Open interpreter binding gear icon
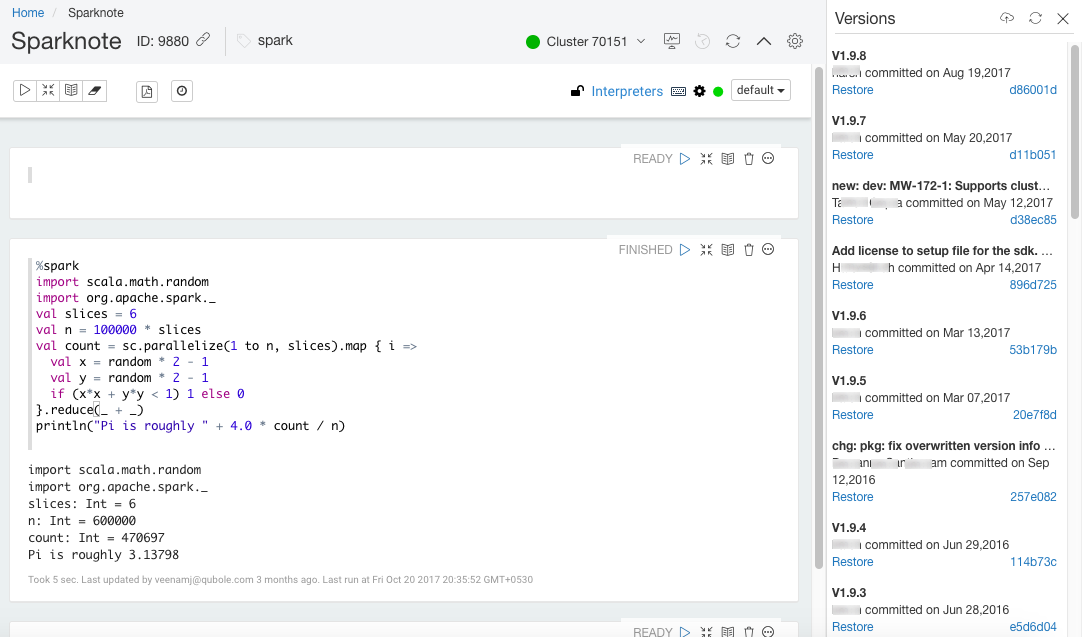The width and height of the screenshot is (1082, 637). tap(700, 91)
